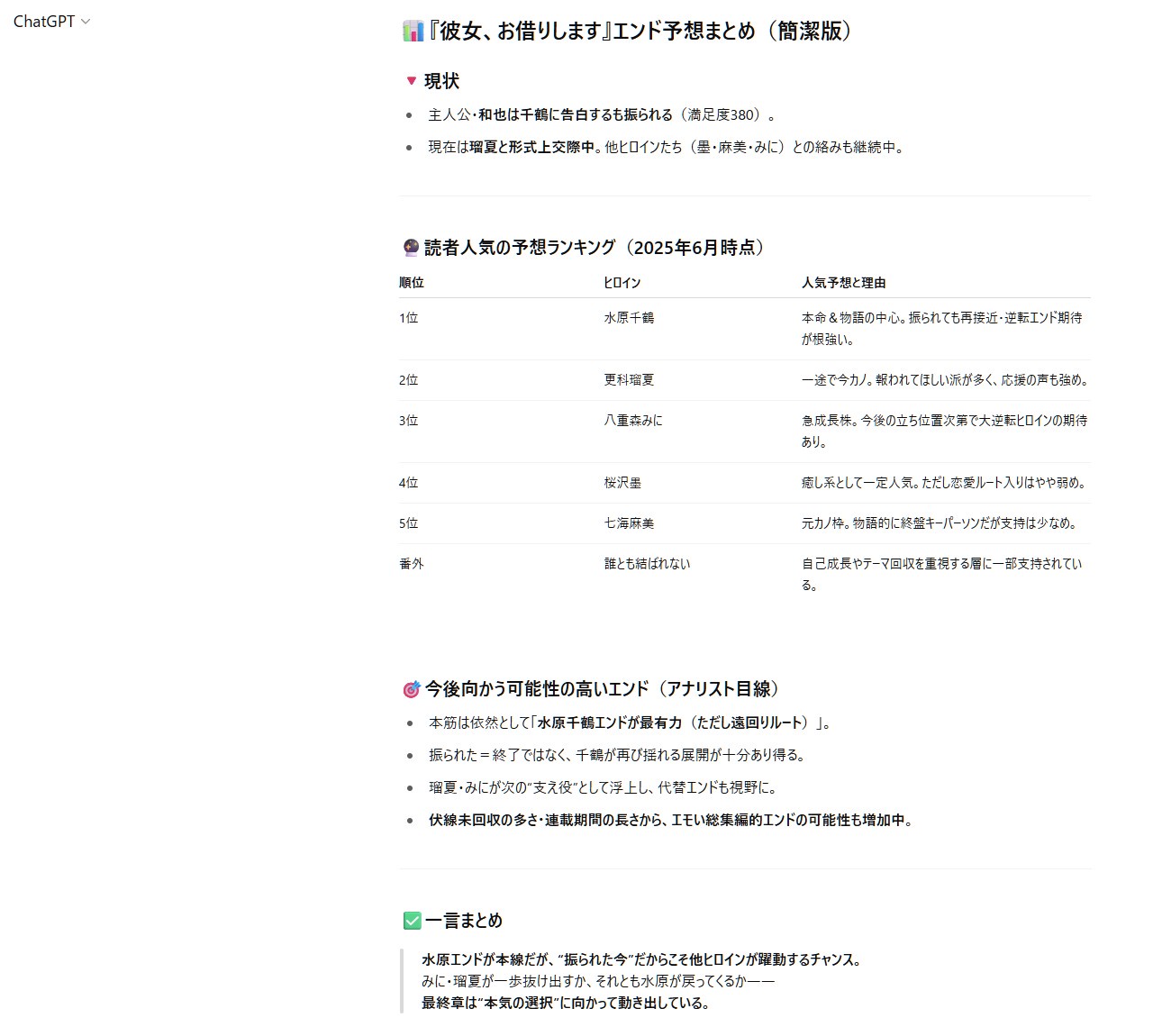1153x1036 pixels.
Task: Click the 七海麻美 table cell
Action: click(x=629, y=523)
